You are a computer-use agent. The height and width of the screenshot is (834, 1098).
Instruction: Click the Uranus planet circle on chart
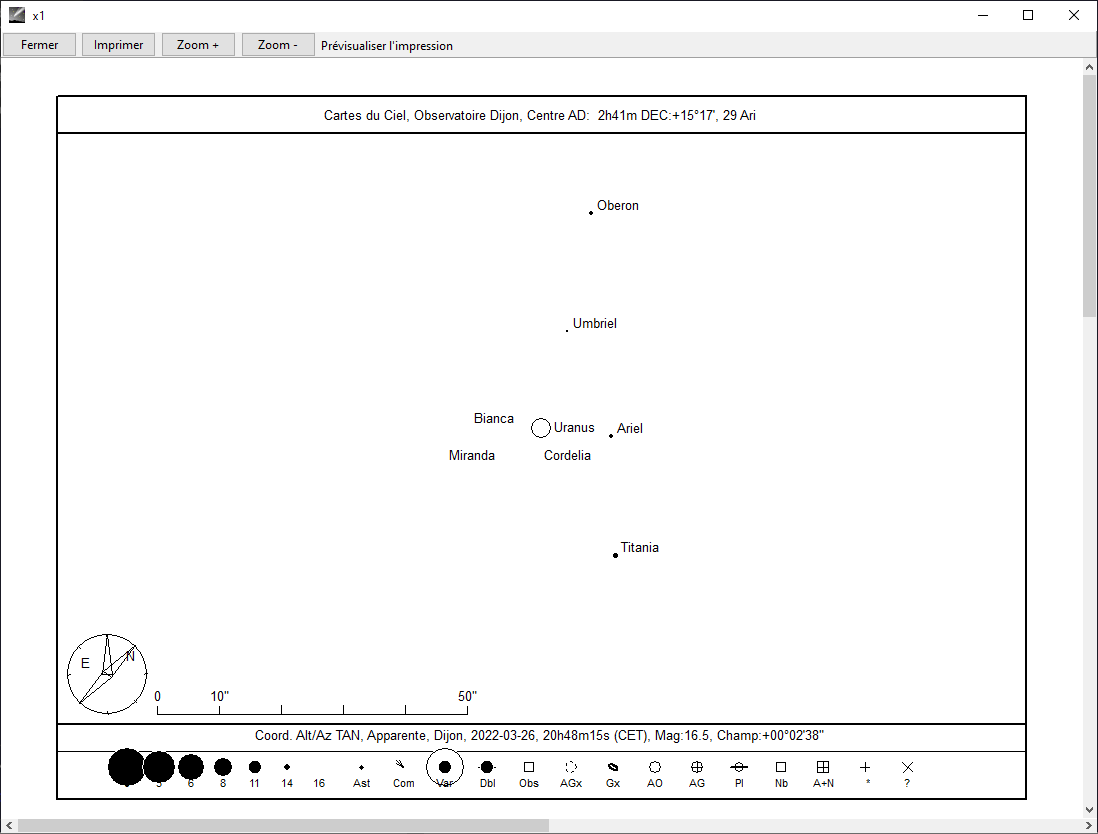[x=541, y=428]
